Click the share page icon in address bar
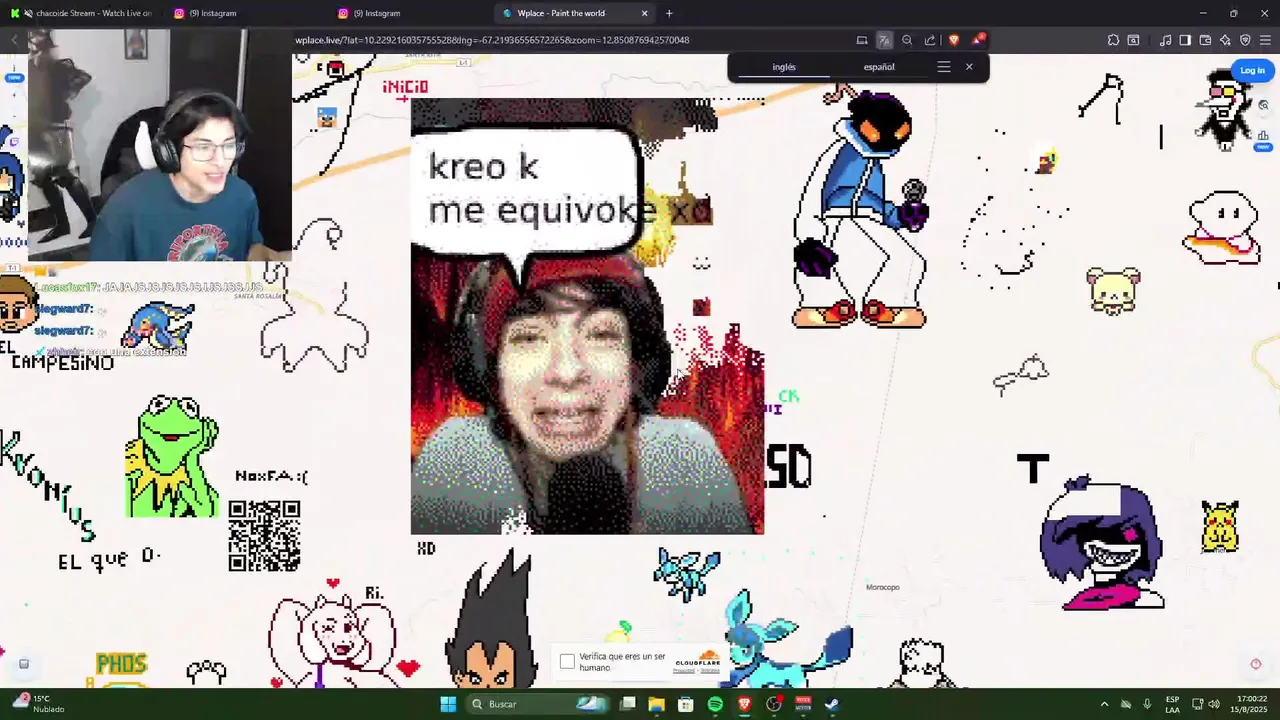 point(930,40)
